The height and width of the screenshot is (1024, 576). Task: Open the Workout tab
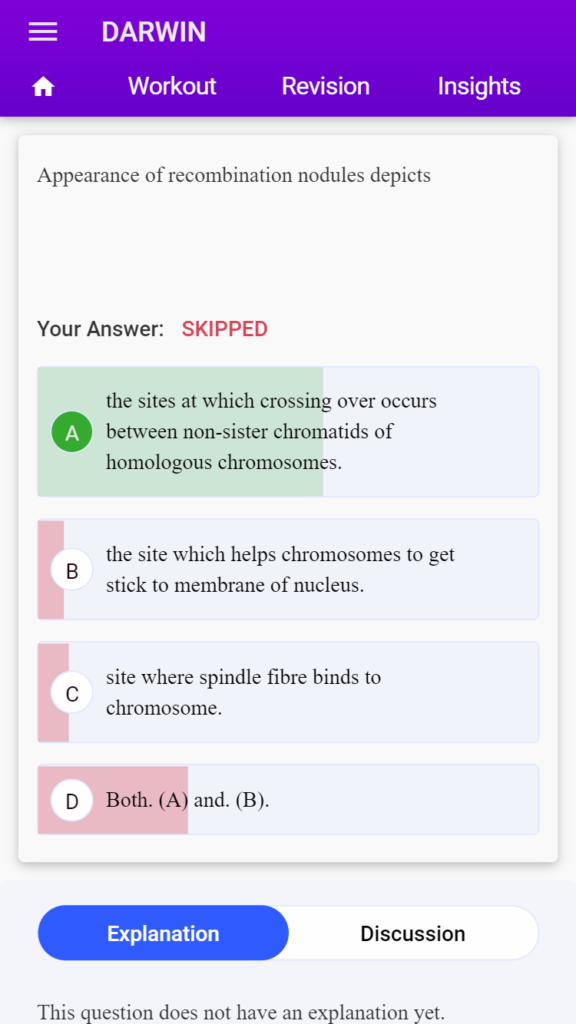click(172, 86)
